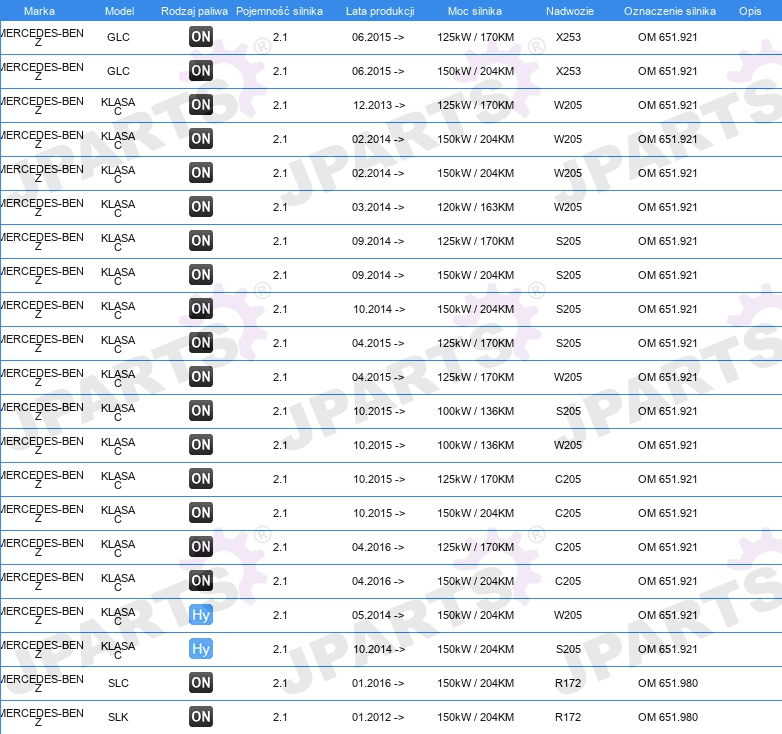Viewport: 782px width, 734px height.
Task: Click the ON icon in the 10.2015 150kW C205 row
Action: [201, 512]
